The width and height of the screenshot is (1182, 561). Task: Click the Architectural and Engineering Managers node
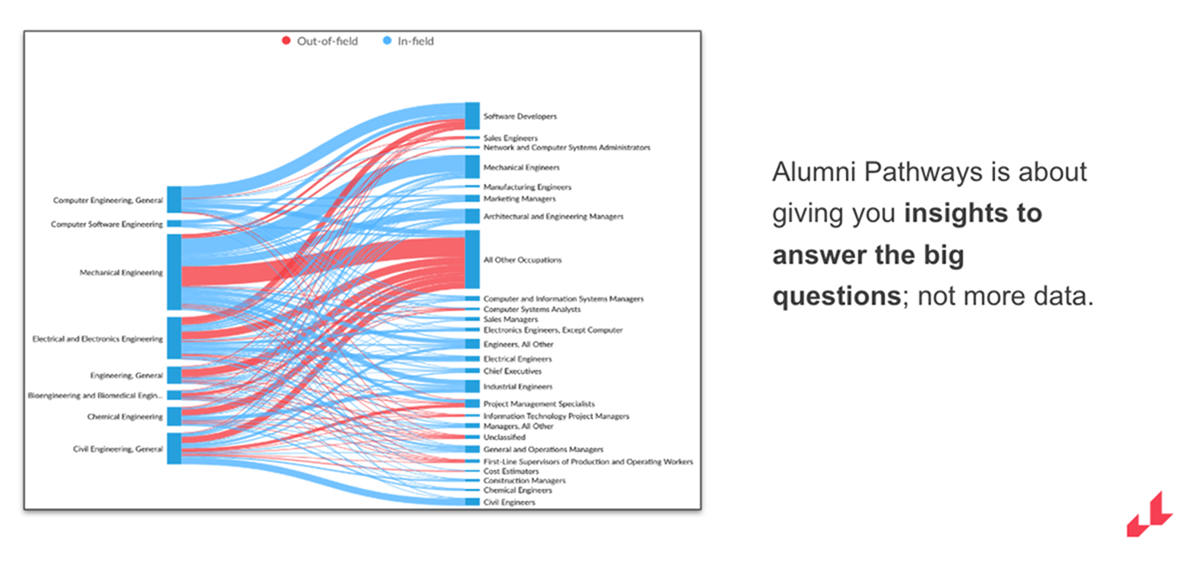coord(472,216)
